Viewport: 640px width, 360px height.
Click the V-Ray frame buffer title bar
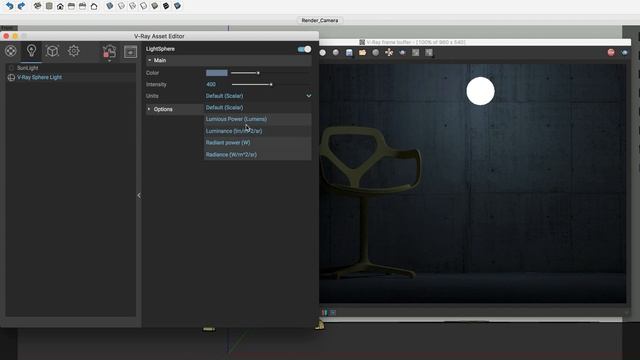coord(475,42)
